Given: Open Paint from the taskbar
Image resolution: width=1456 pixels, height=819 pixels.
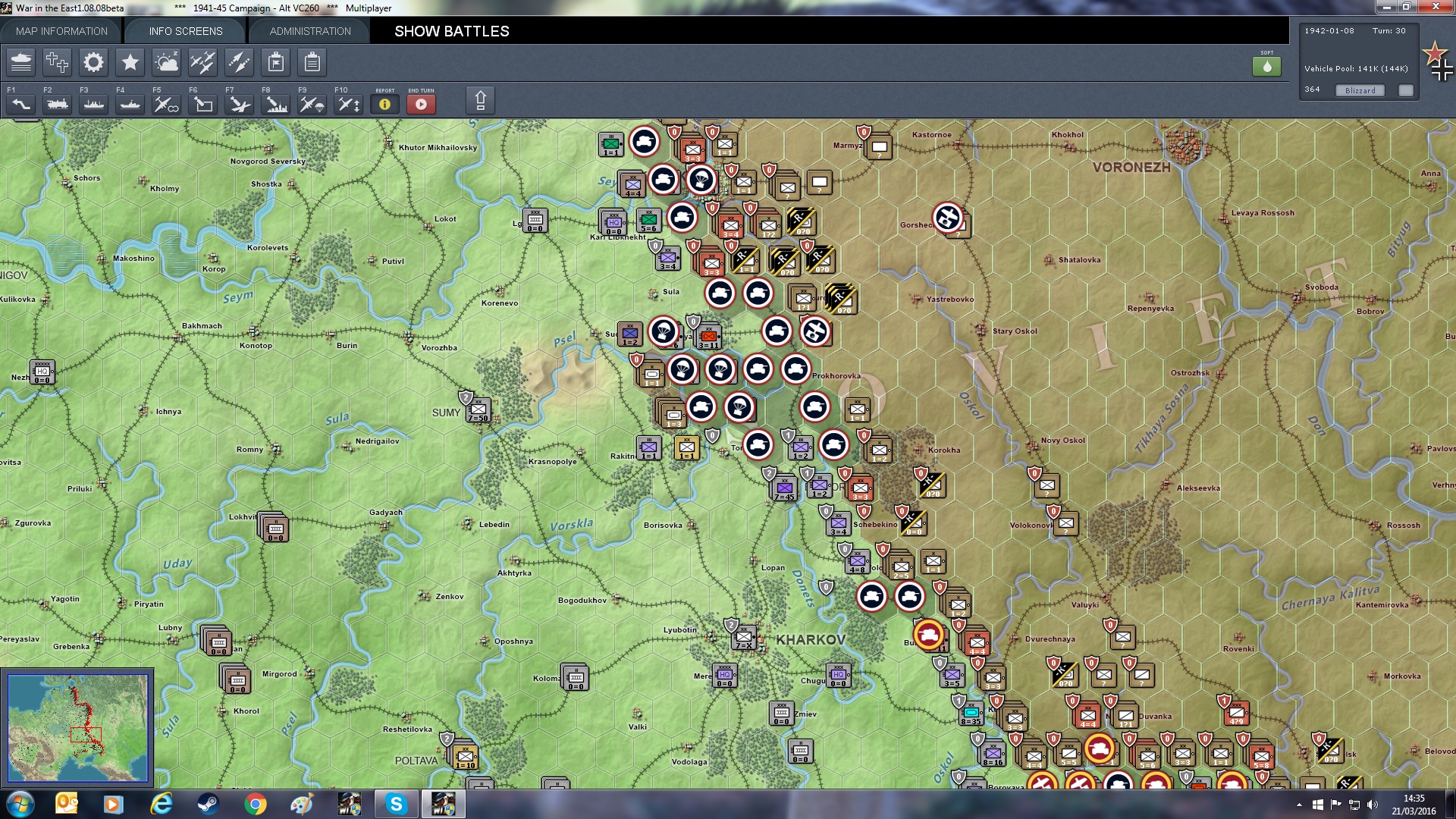Looking at the screenshot, I should (x=302, y=804).
